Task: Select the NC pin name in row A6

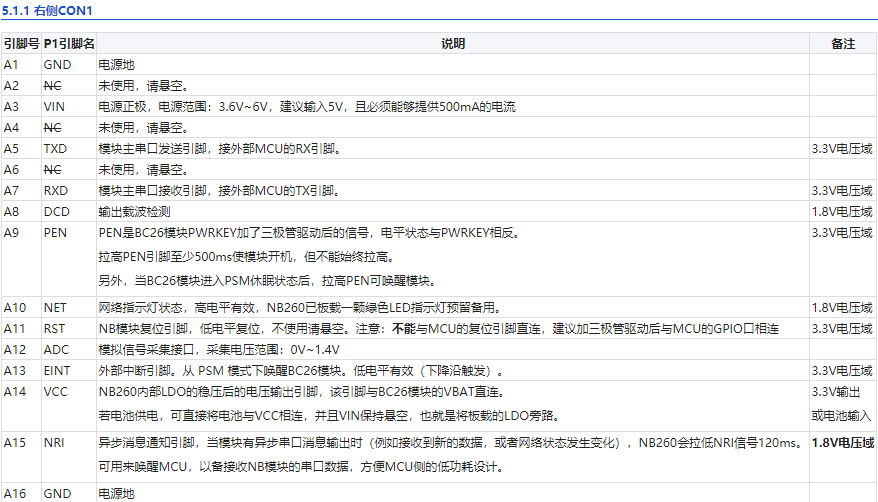Action: (x=53, y=170)
